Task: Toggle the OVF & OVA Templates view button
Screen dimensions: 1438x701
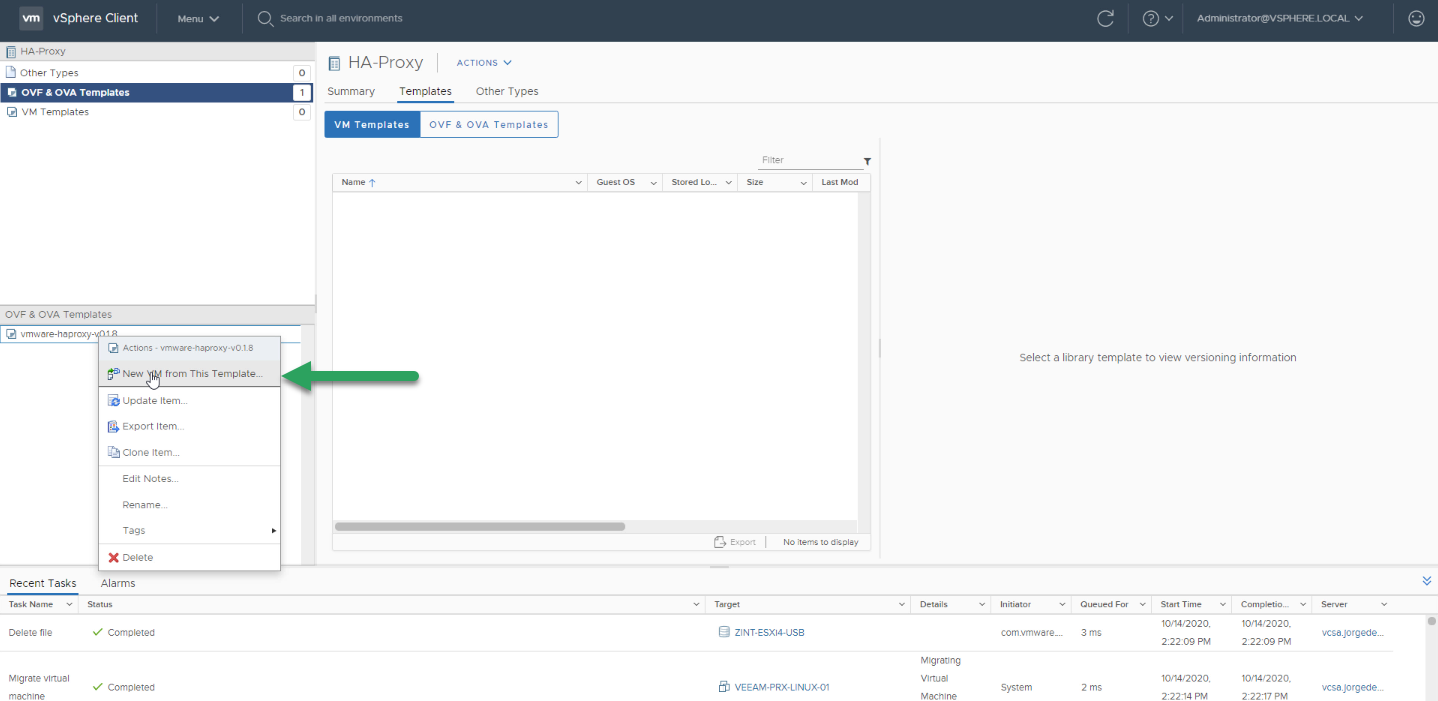Action: pyautogui.click(x=489, y=125)
